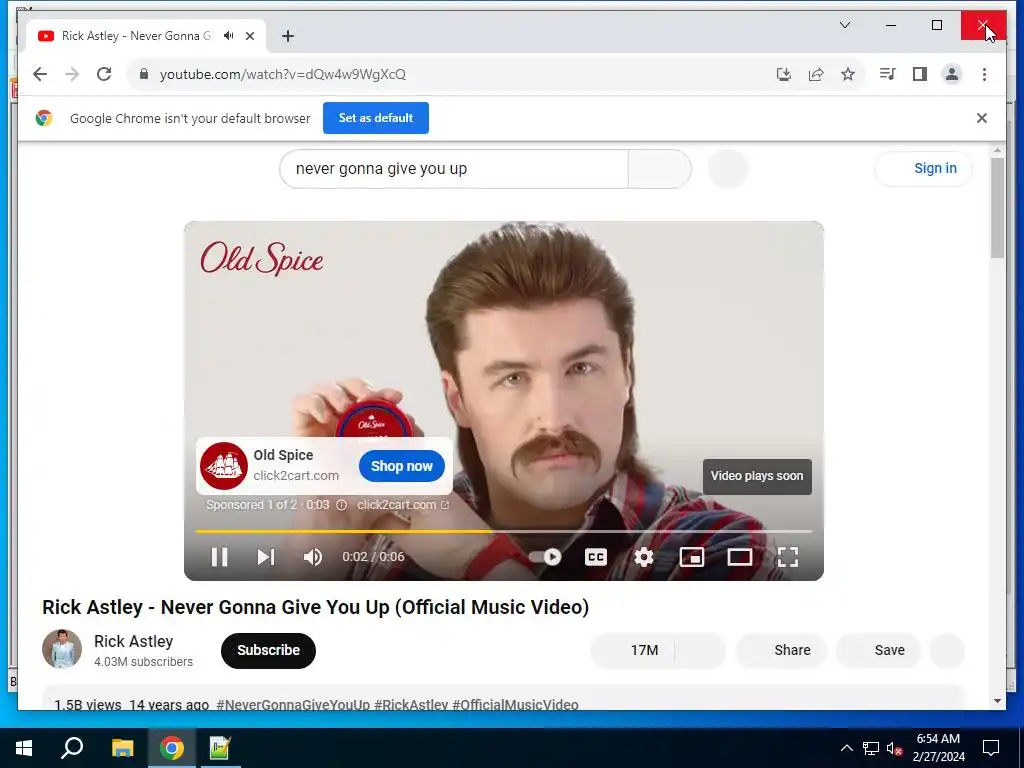Viewport: 1024px width, 768px height.
Task: Toggle the autoplay switch
Action: point(546,557)
